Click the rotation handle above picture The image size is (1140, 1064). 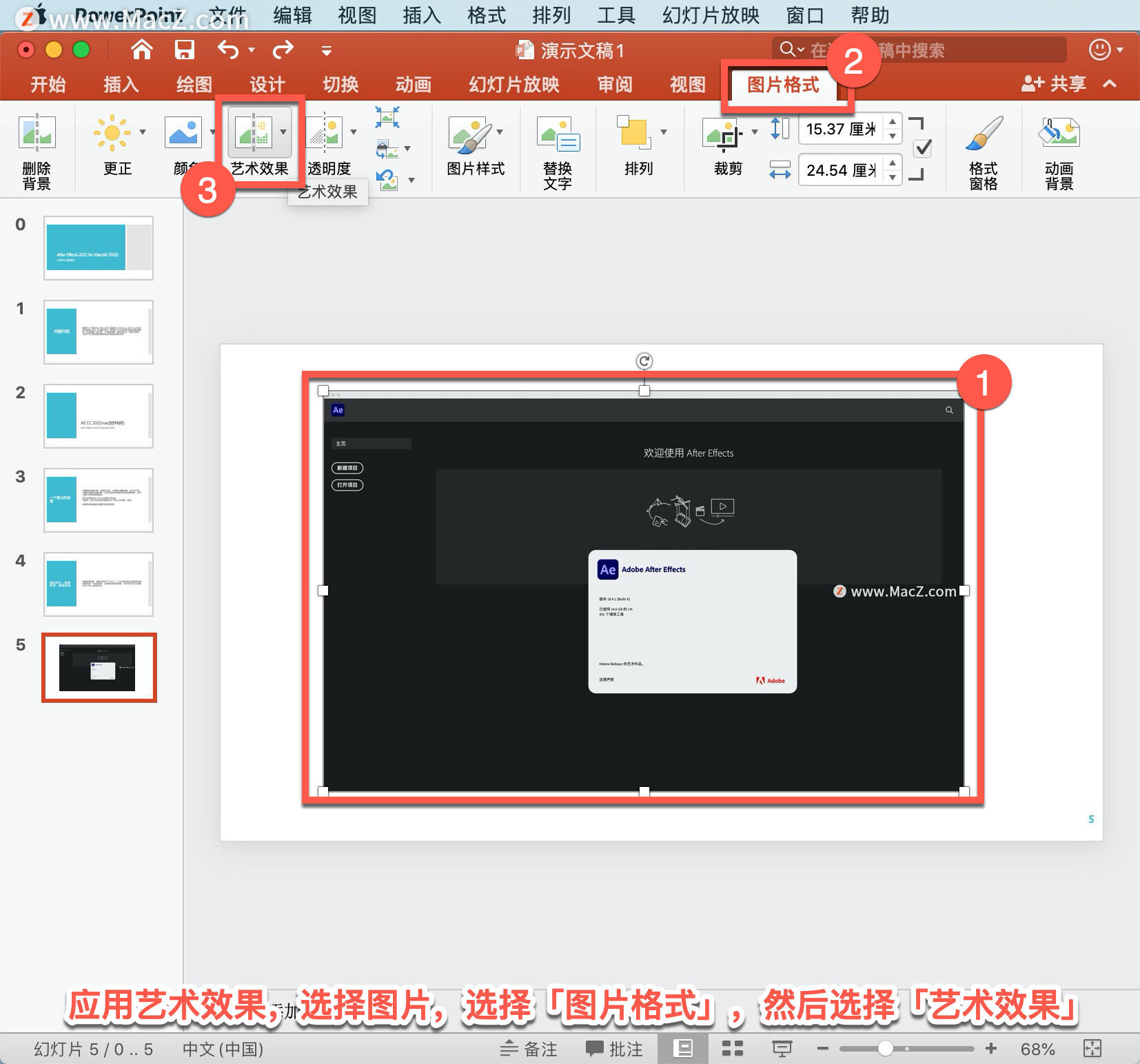(x=644, y=360)
